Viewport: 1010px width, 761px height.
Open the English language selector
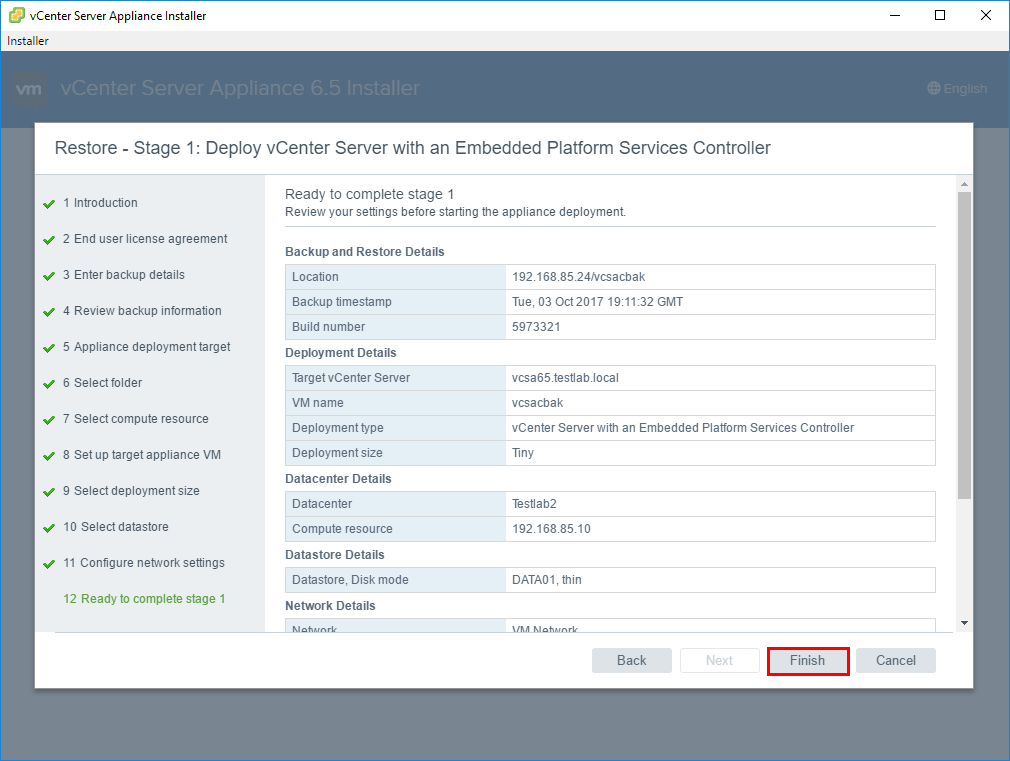click(957, 88)
